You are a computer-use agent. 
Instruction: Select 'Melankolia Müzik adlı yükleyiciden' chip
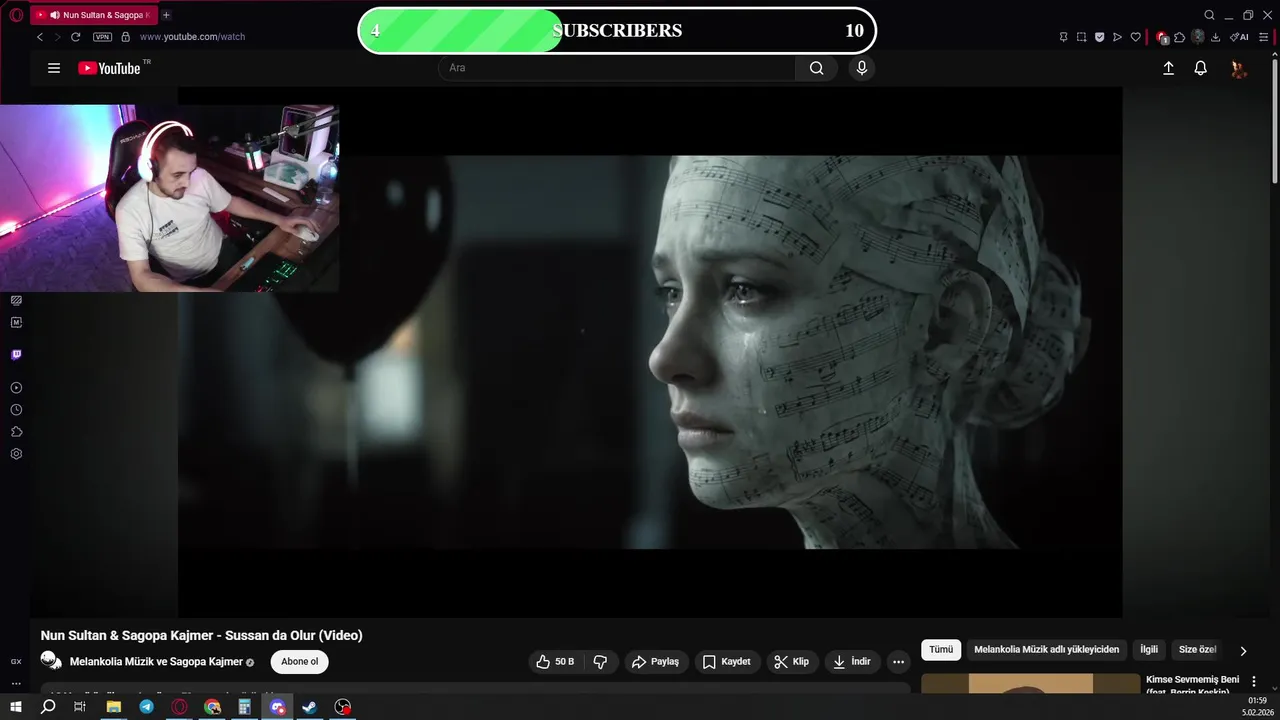[1047, 650]
